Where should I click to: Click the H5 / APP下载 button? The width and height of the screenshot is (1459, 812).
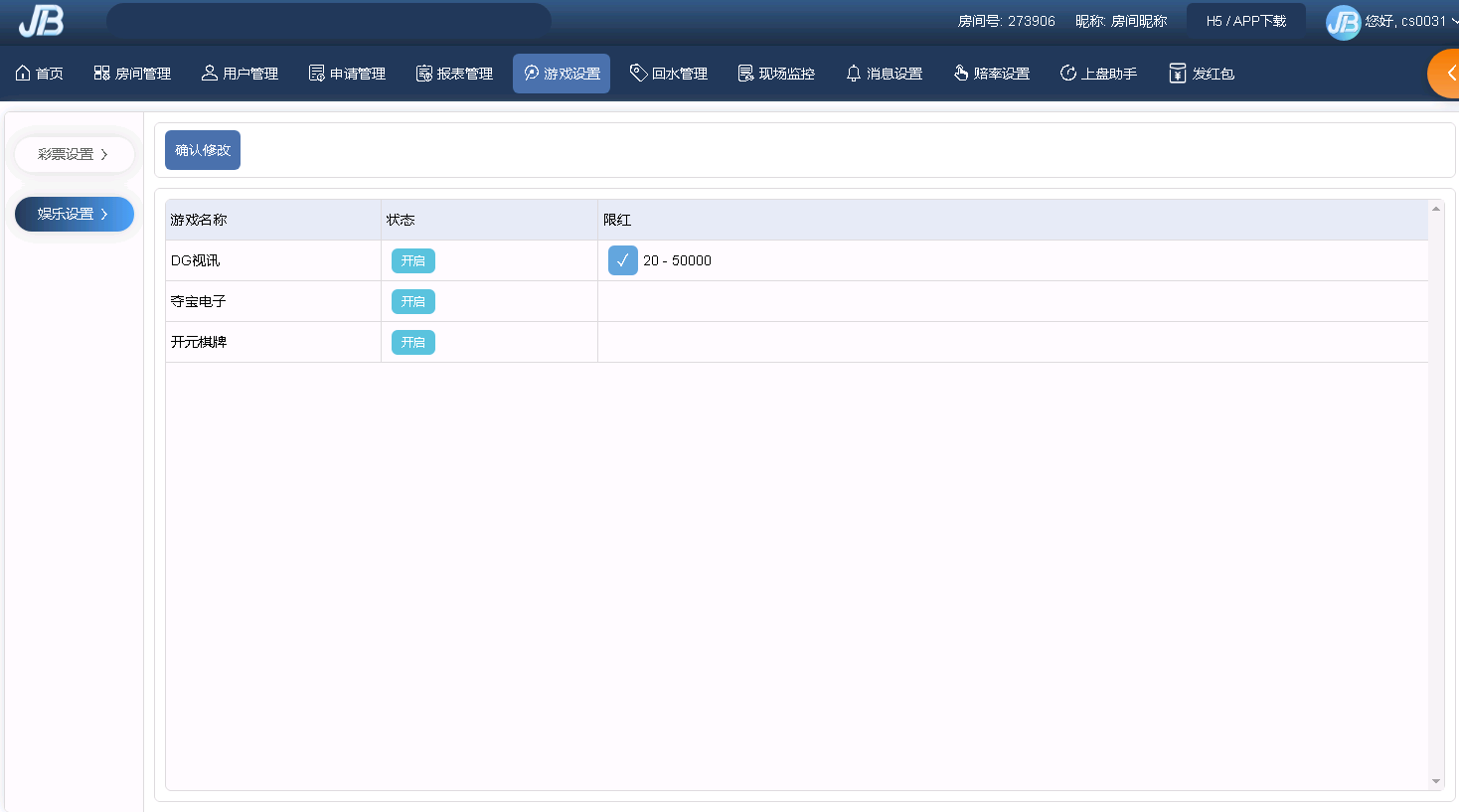click(1245, 21)
